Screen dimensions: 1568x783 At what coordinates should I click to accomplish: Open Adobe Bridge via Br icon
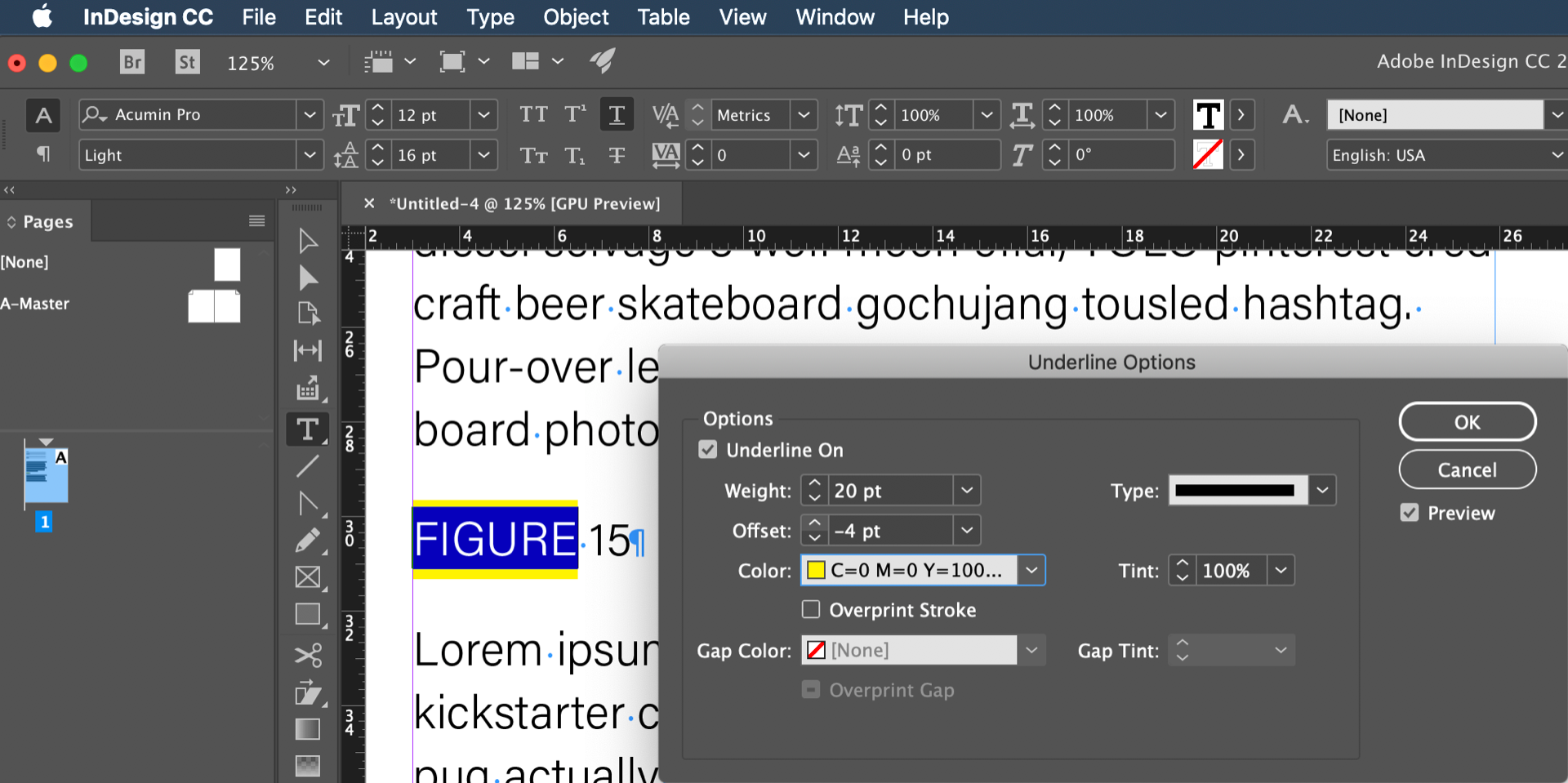tap(132, 62)
